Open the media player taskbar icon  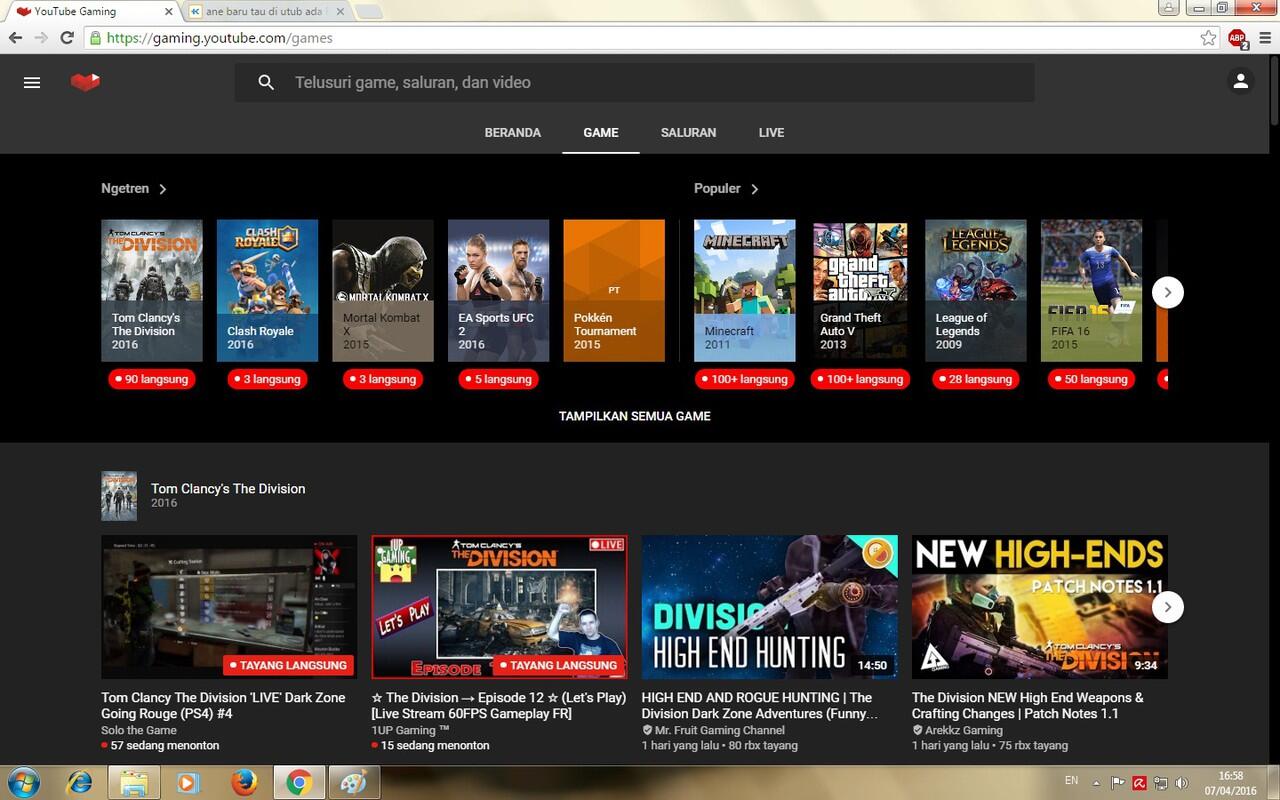point(188,782)
